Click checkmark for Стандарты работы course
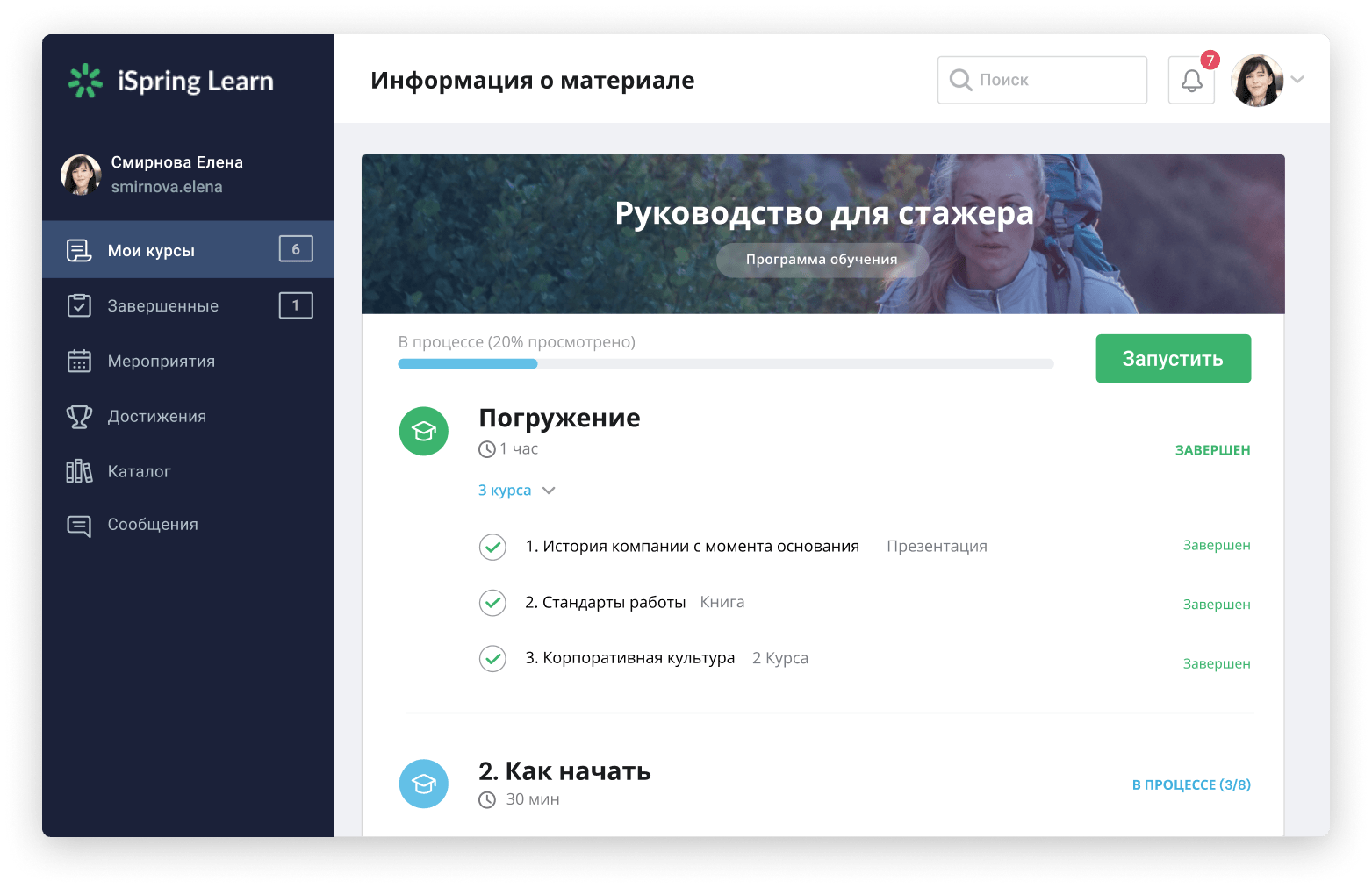The image size is (1372, 888). [492, 603]
